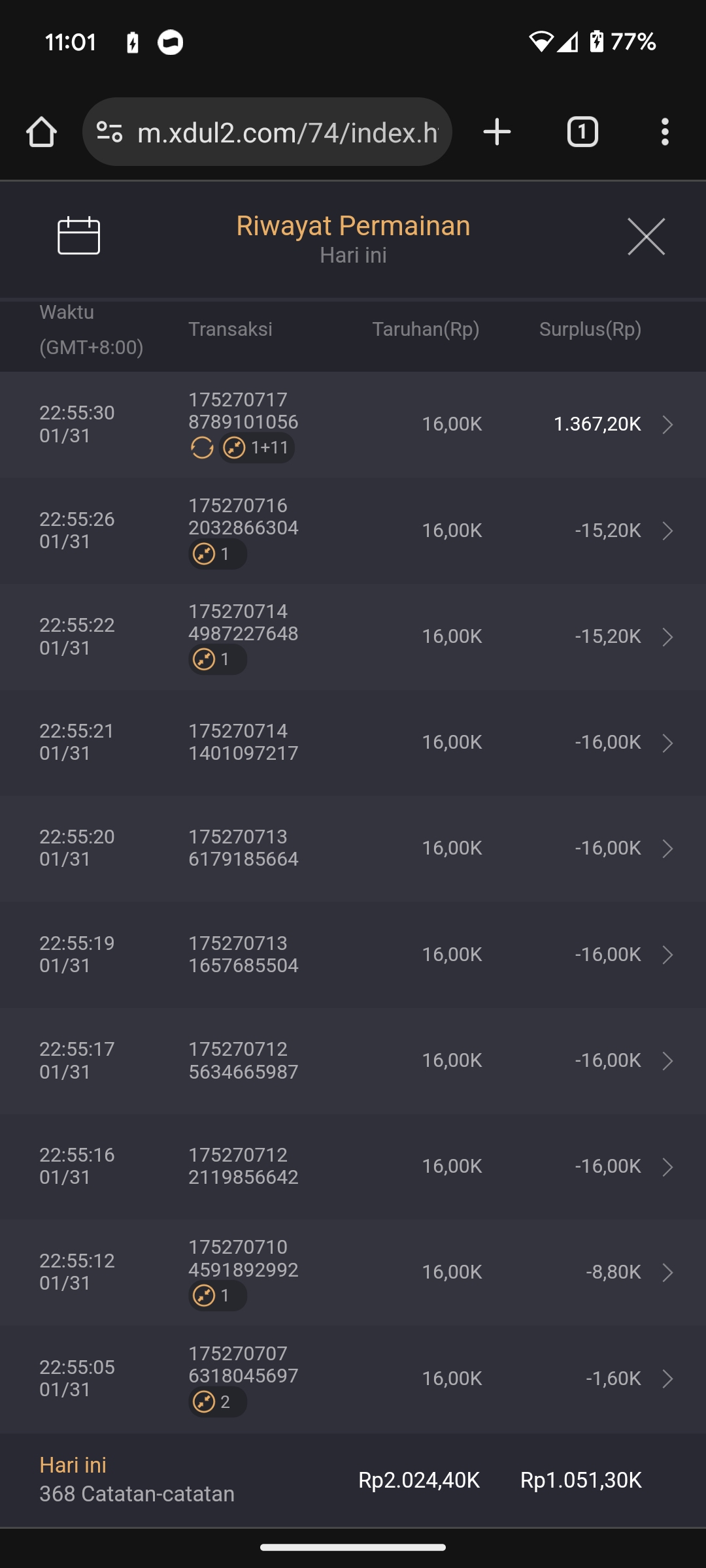Tap the site settings icon in address bar
Screen dimensions: 706x1568
point(110,132)
